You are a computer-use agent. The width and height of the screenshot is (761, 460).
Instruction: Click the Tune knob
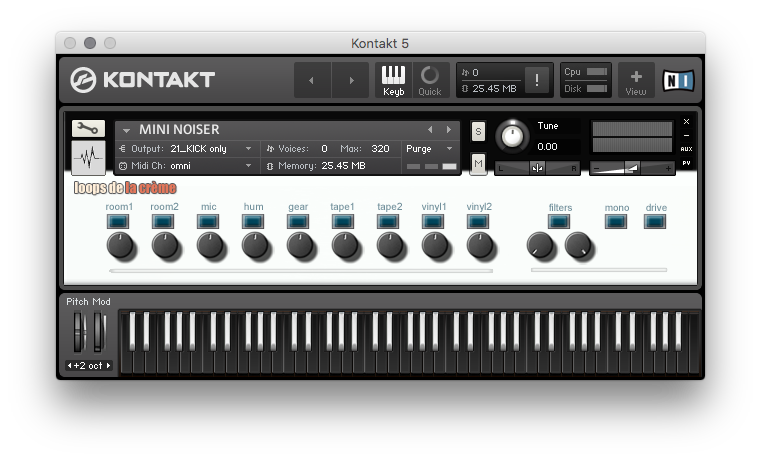[512, 136]
